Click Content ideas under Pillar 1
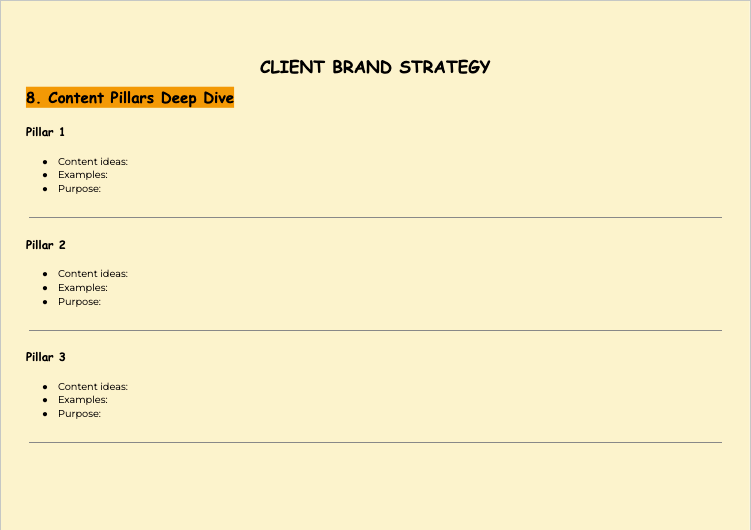Viewport: 751px width, 530px height. click(x=93, y=161)
